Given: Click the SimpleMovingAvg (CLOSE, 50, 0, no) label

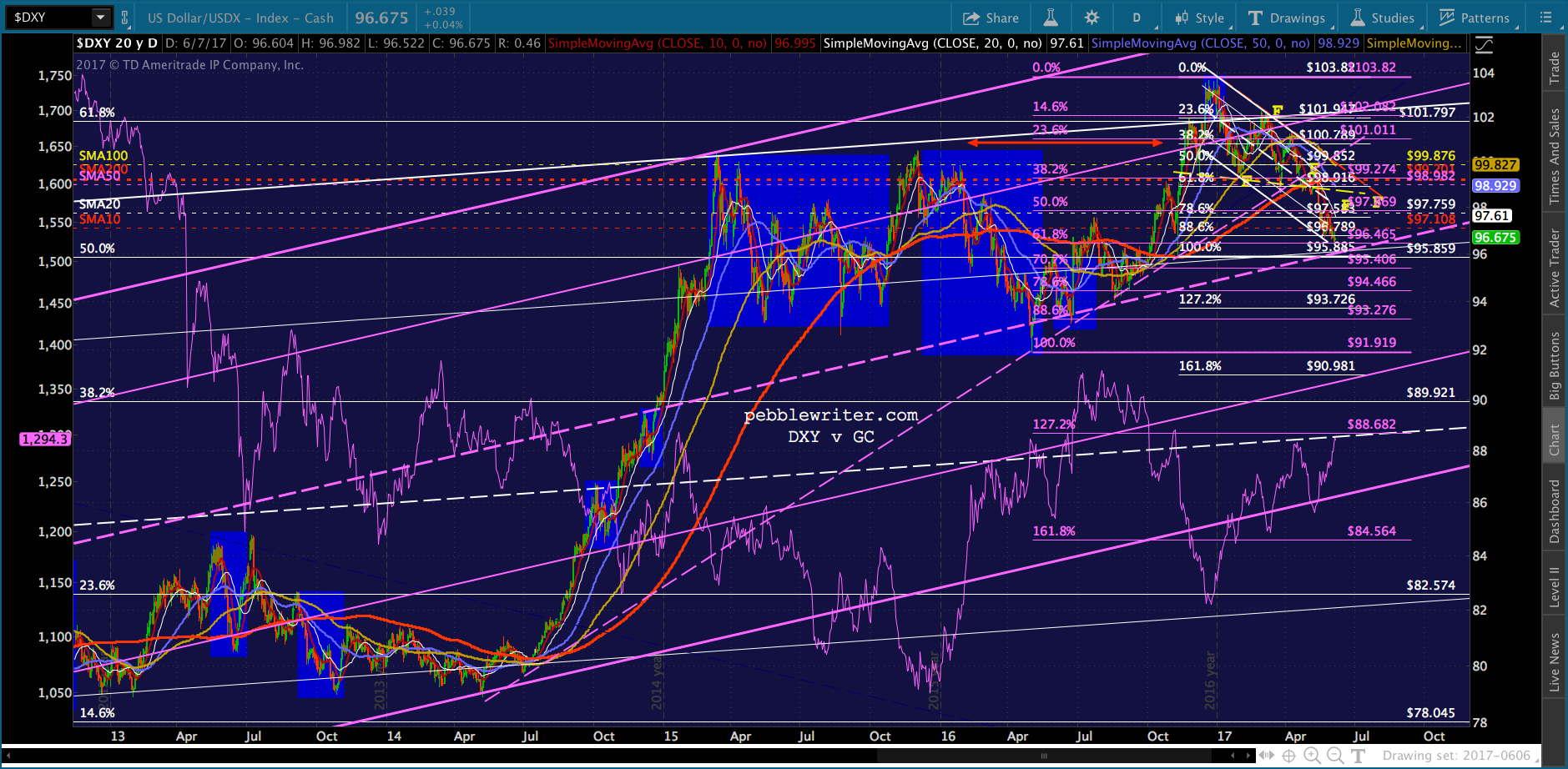Looking at the screenshot, I should [1200, 43].
